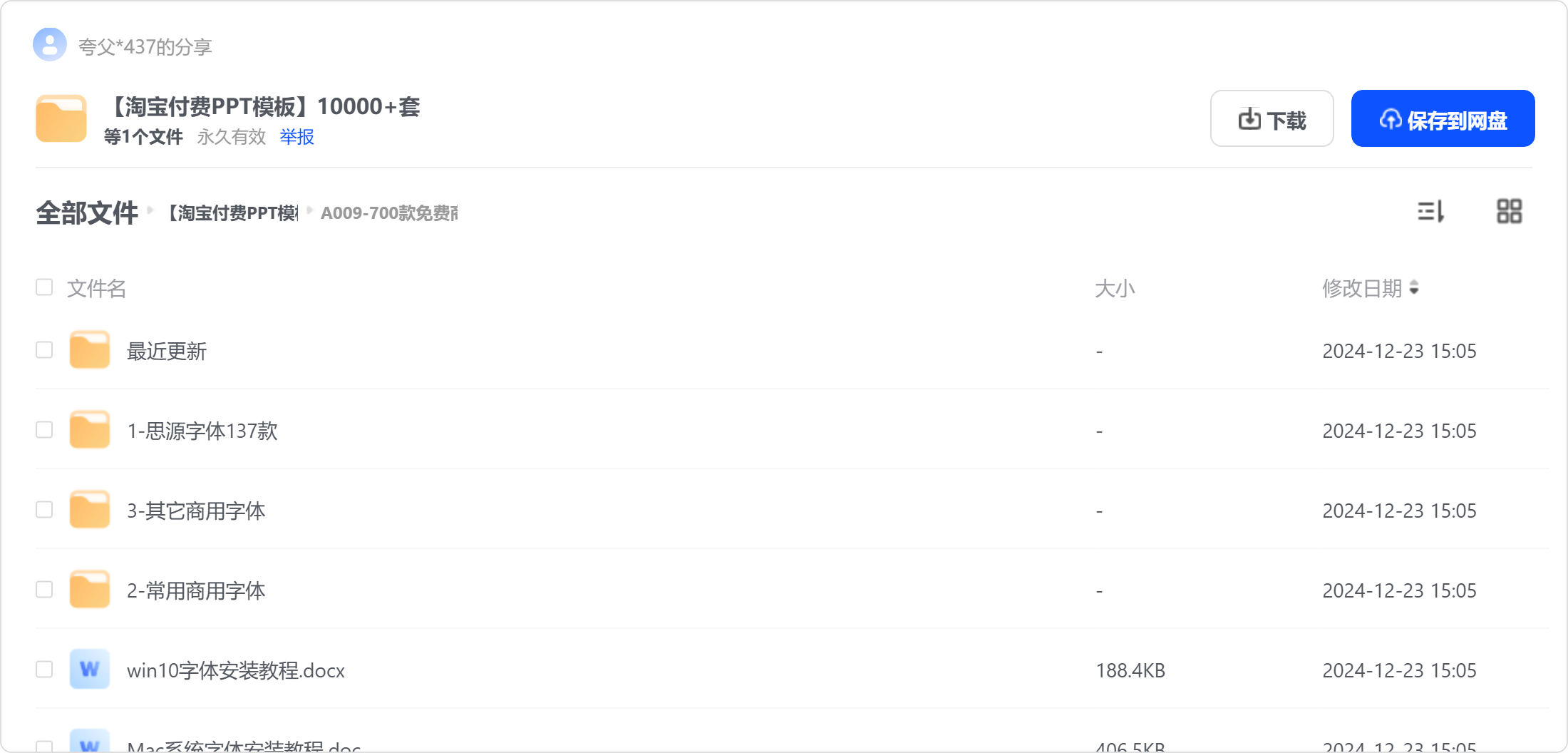Select the win10字体安装教程.docx checkbox
The width and height of the screenshot is (1568, 753).
coord(44,670)
